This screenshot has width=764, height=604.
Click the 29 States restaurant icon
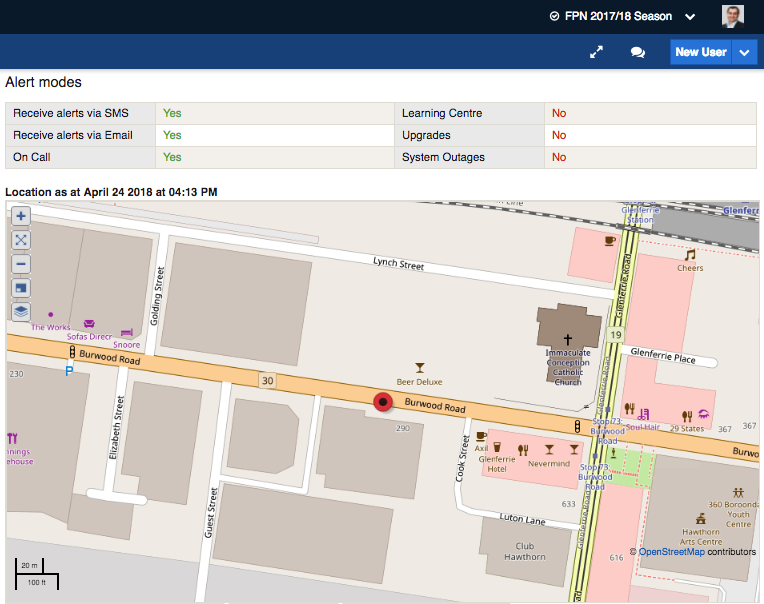coord(687,416)
